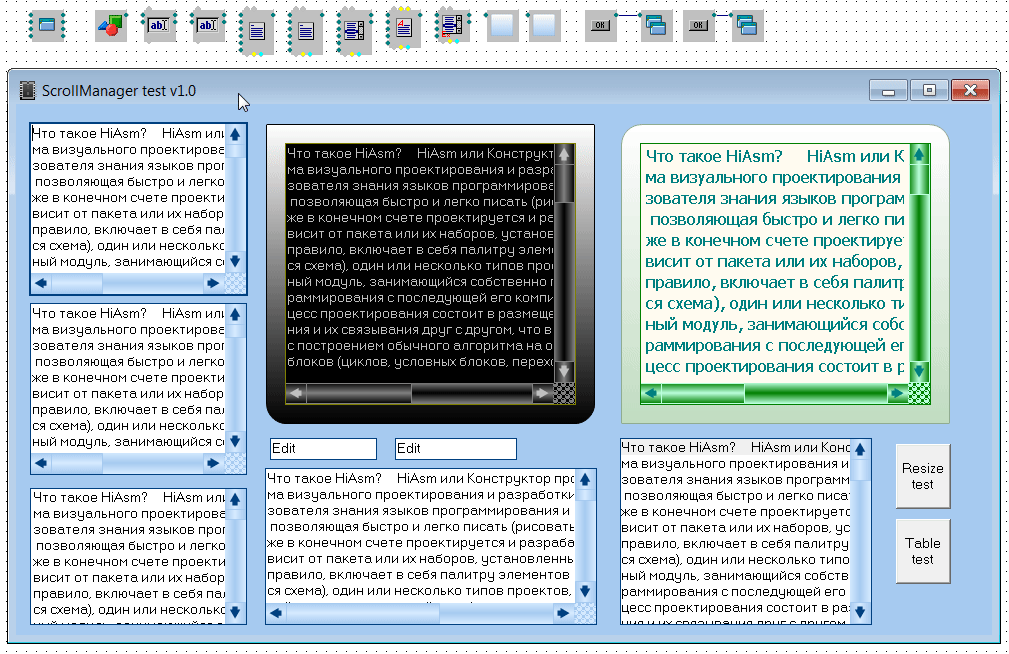Click the up arrow of the bottom-left text panel
The image size is (1009, 654).
[236, 500]
